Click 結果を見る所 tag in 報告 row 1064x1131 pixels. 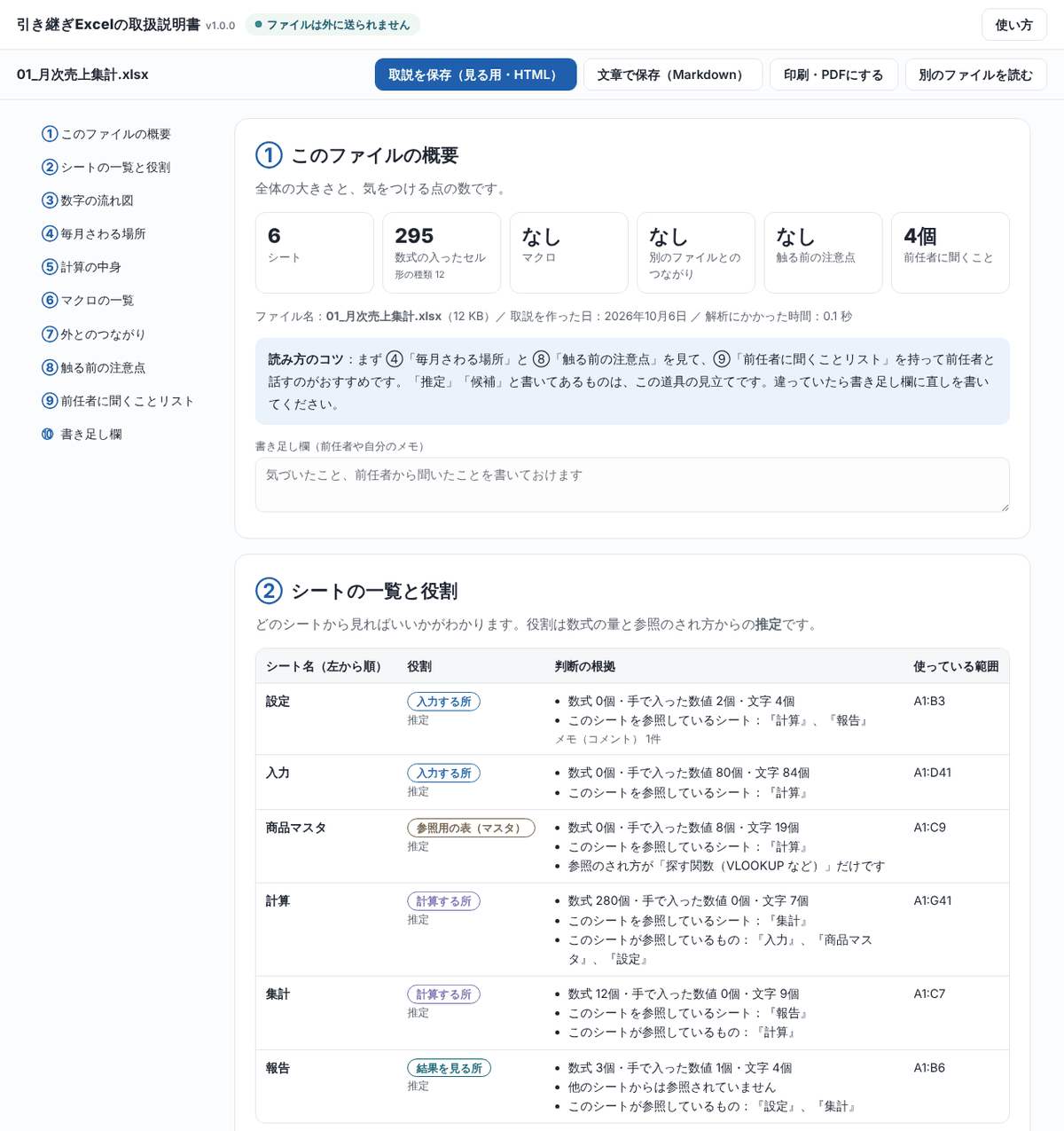tap(449, 1068)
